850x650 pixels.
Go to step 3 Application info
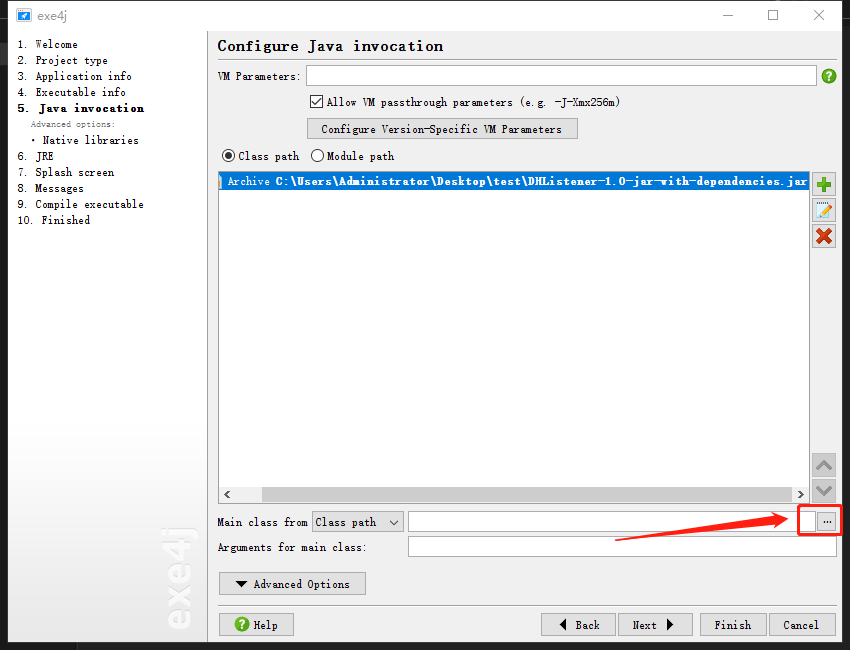pyautogui.click(x=74, y=76)
